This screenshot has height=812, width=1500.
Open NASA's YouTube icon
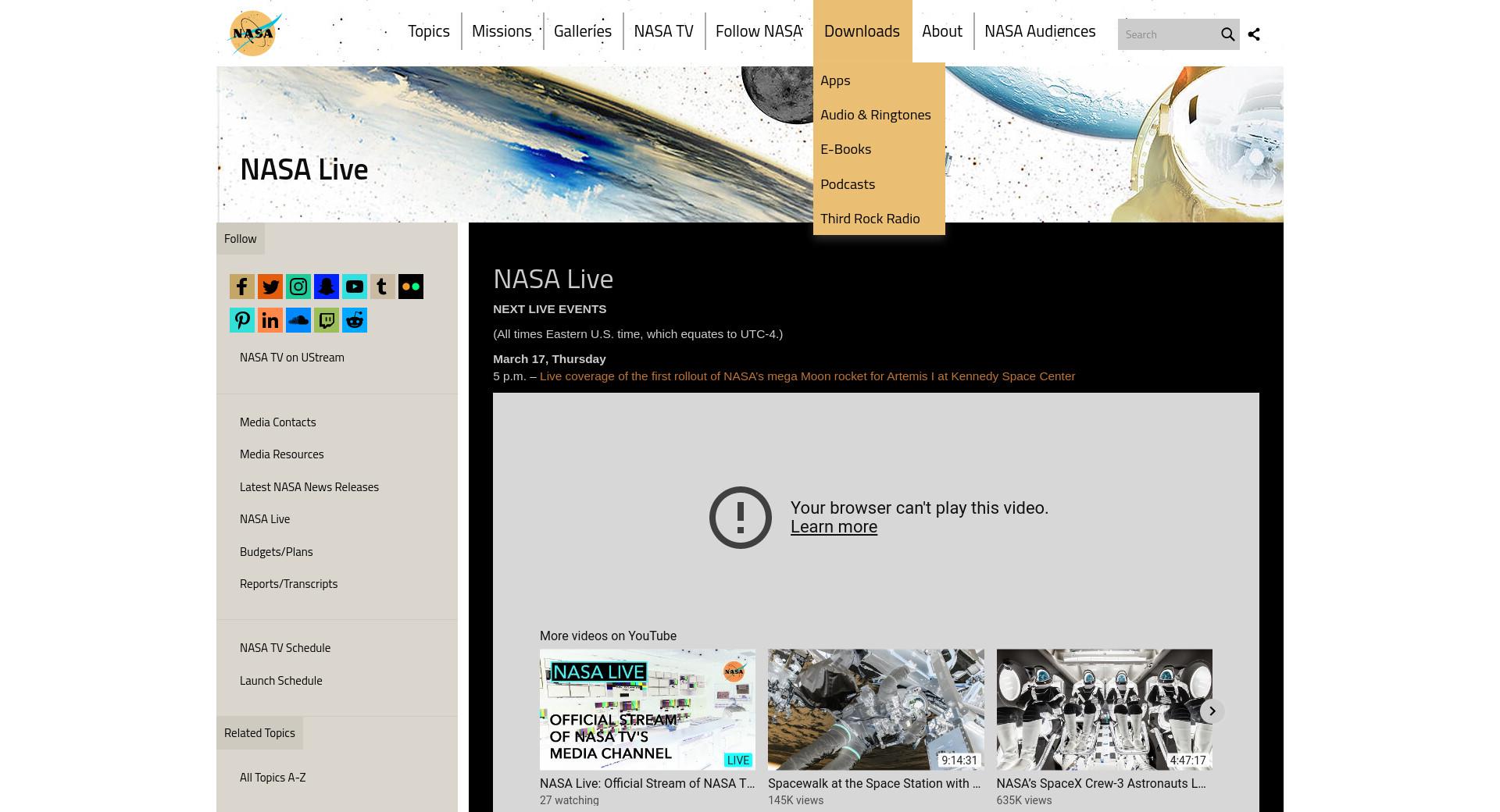[355, 287]
